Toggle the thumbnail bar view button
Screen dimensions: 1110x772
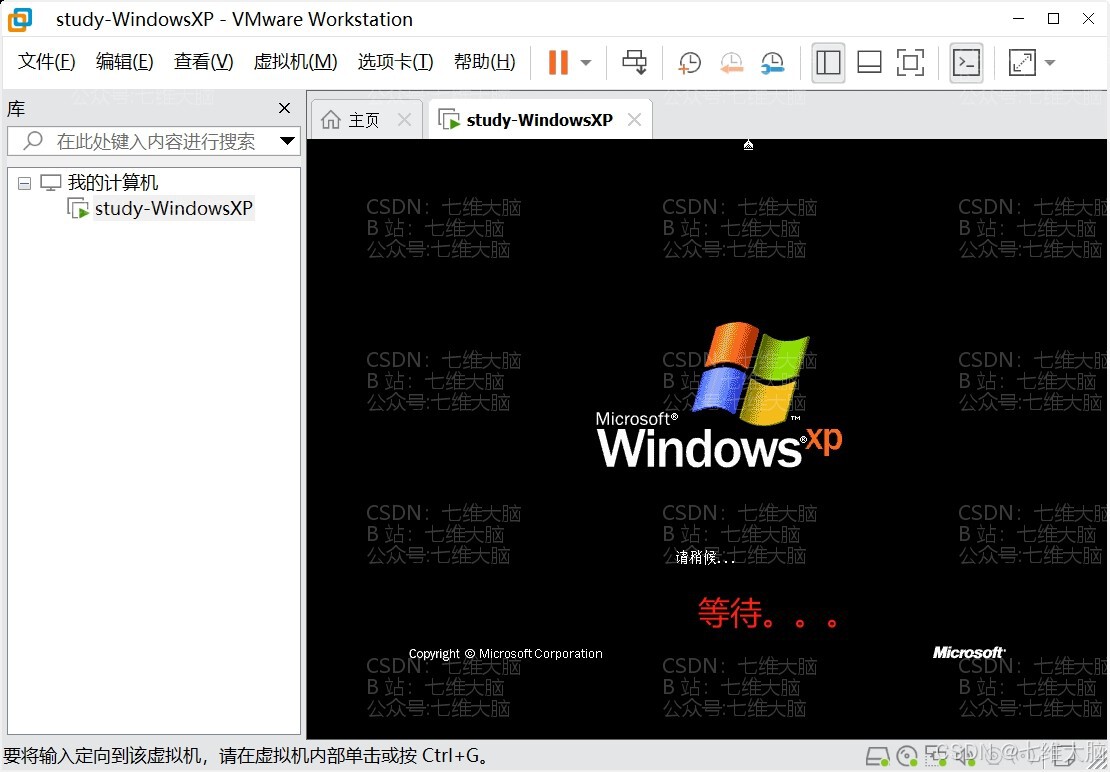869,62
